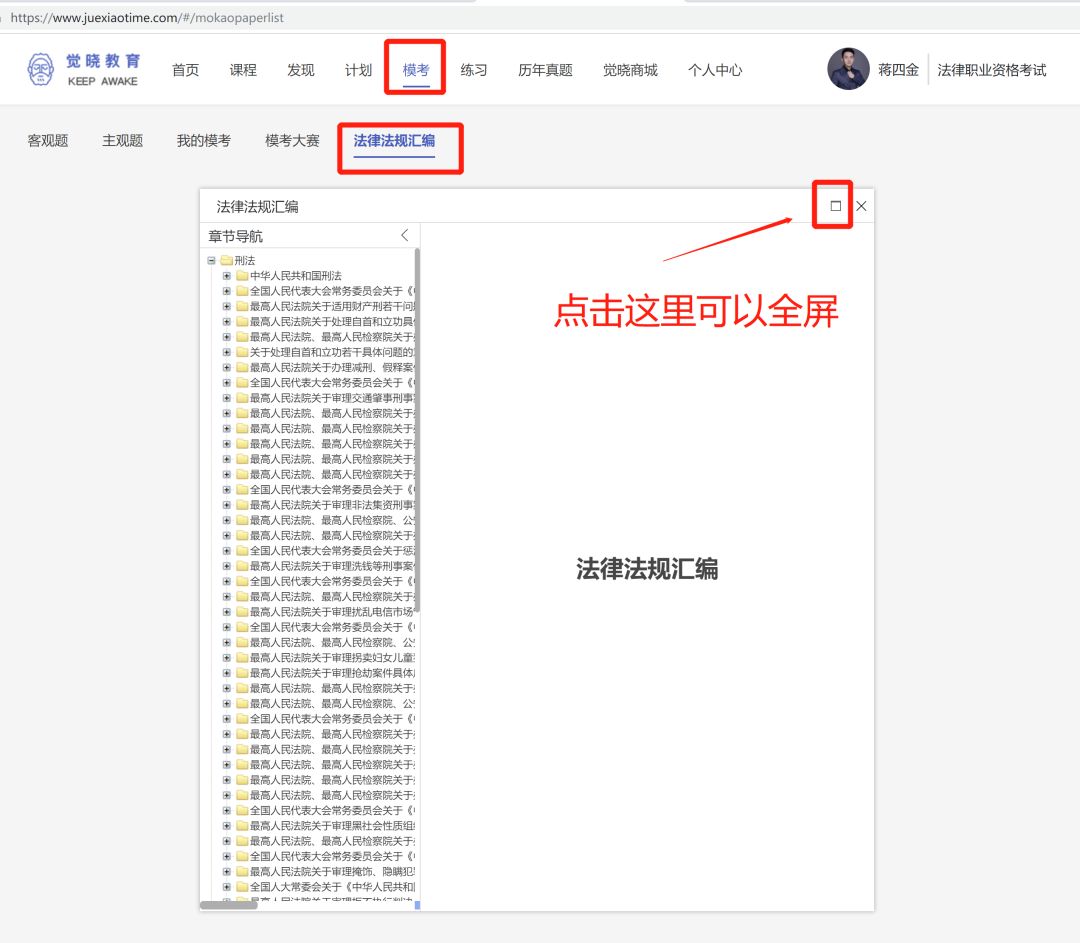Screen dimensions: 1080x943
Task: Close the 法律法规汇编 popup with the X
Action: click(x=861, y=206)
